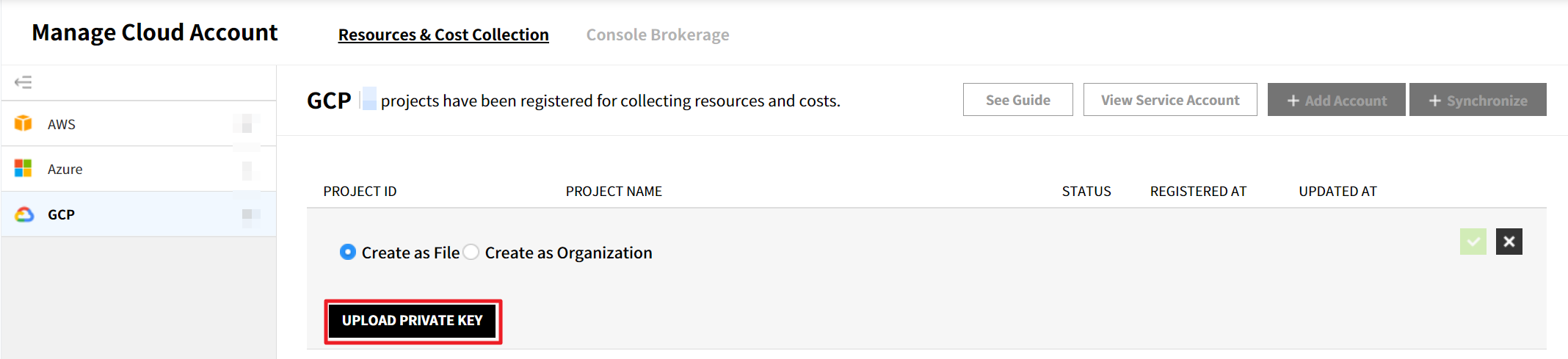
Task: Click the Azure logo icon
Action: pyautogui.click(x=23, y=169)
